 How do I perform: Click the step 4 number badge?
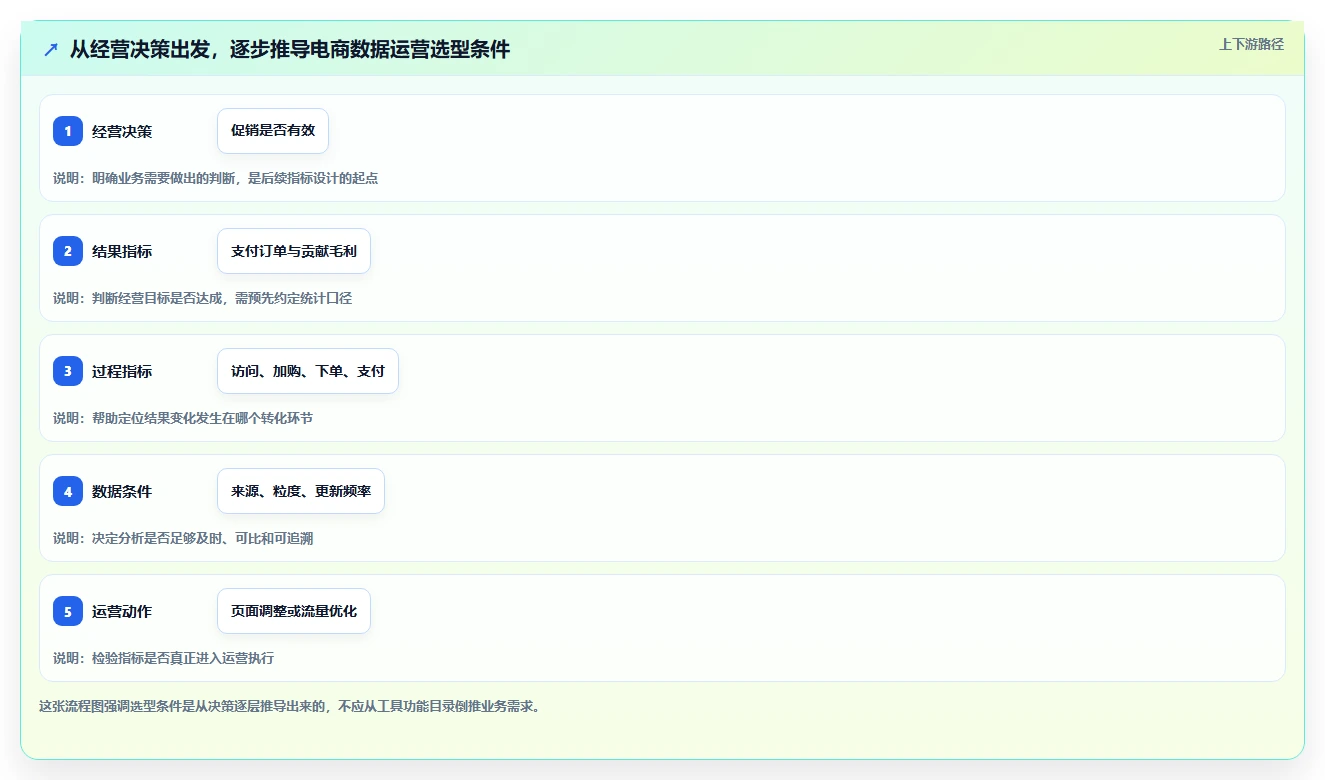(68, 491)
